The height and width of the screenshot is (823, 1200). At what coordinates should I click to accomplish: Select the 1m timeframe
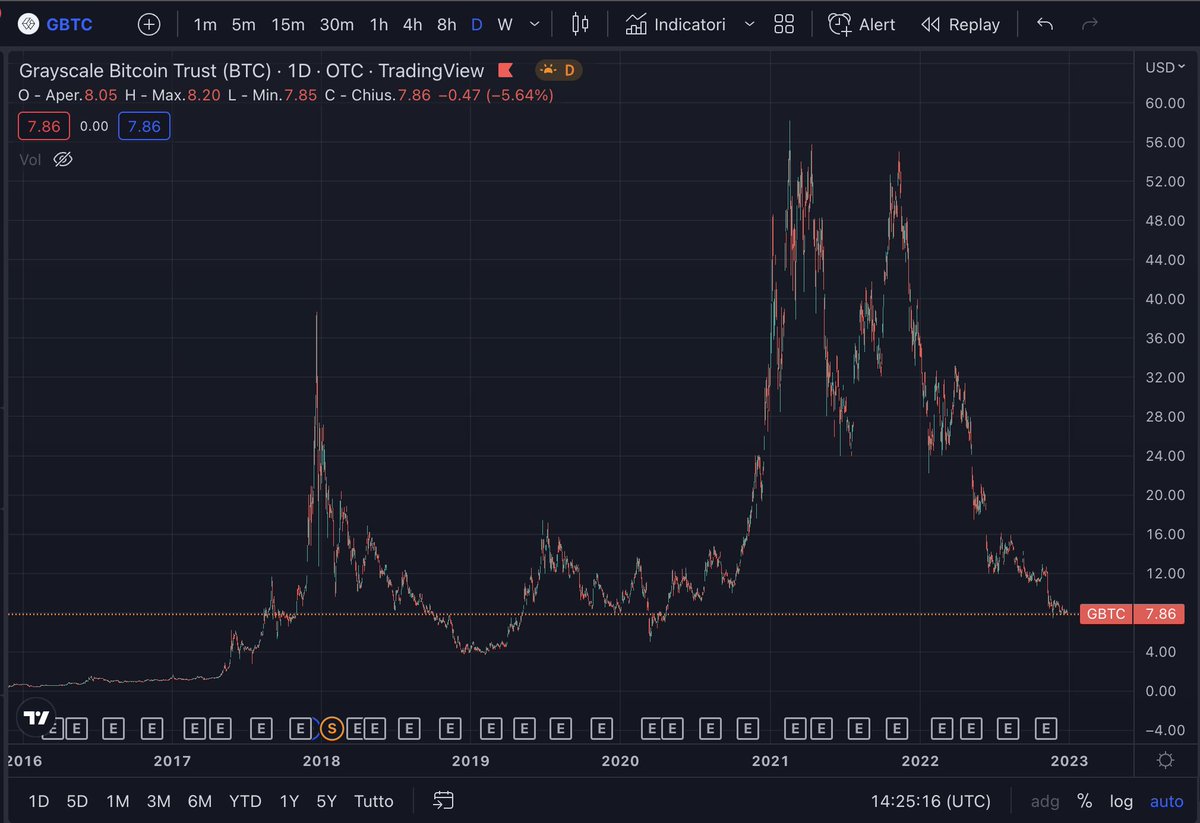(204, 24)
